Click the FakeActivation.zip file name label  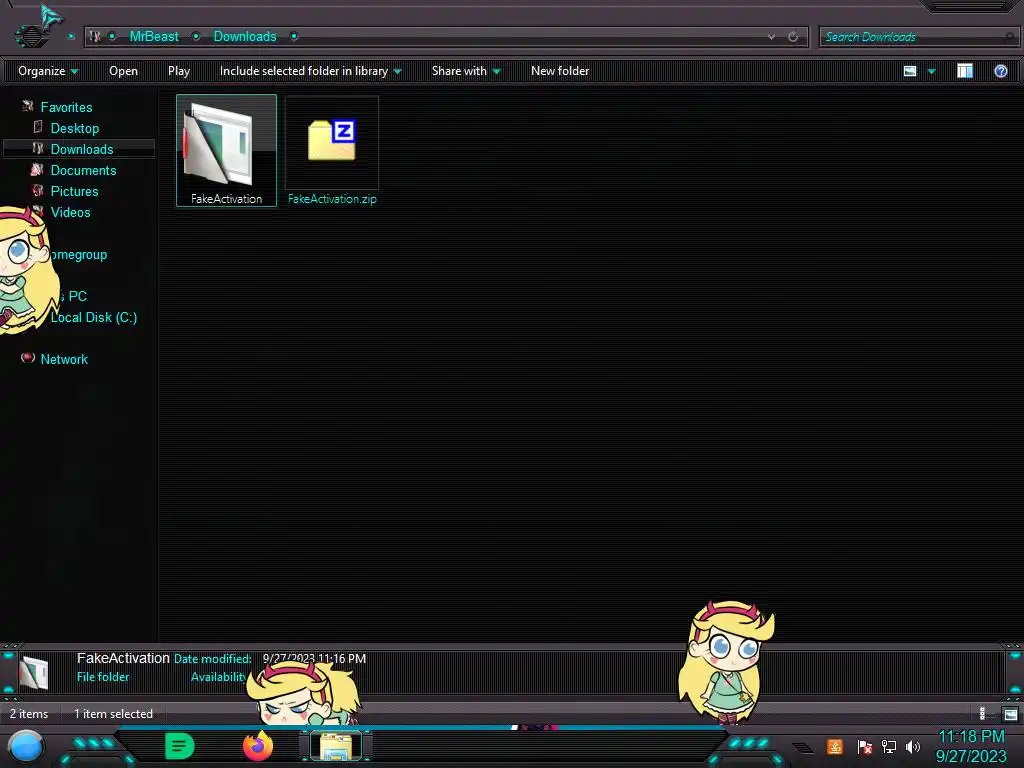[x=332, y=199]
